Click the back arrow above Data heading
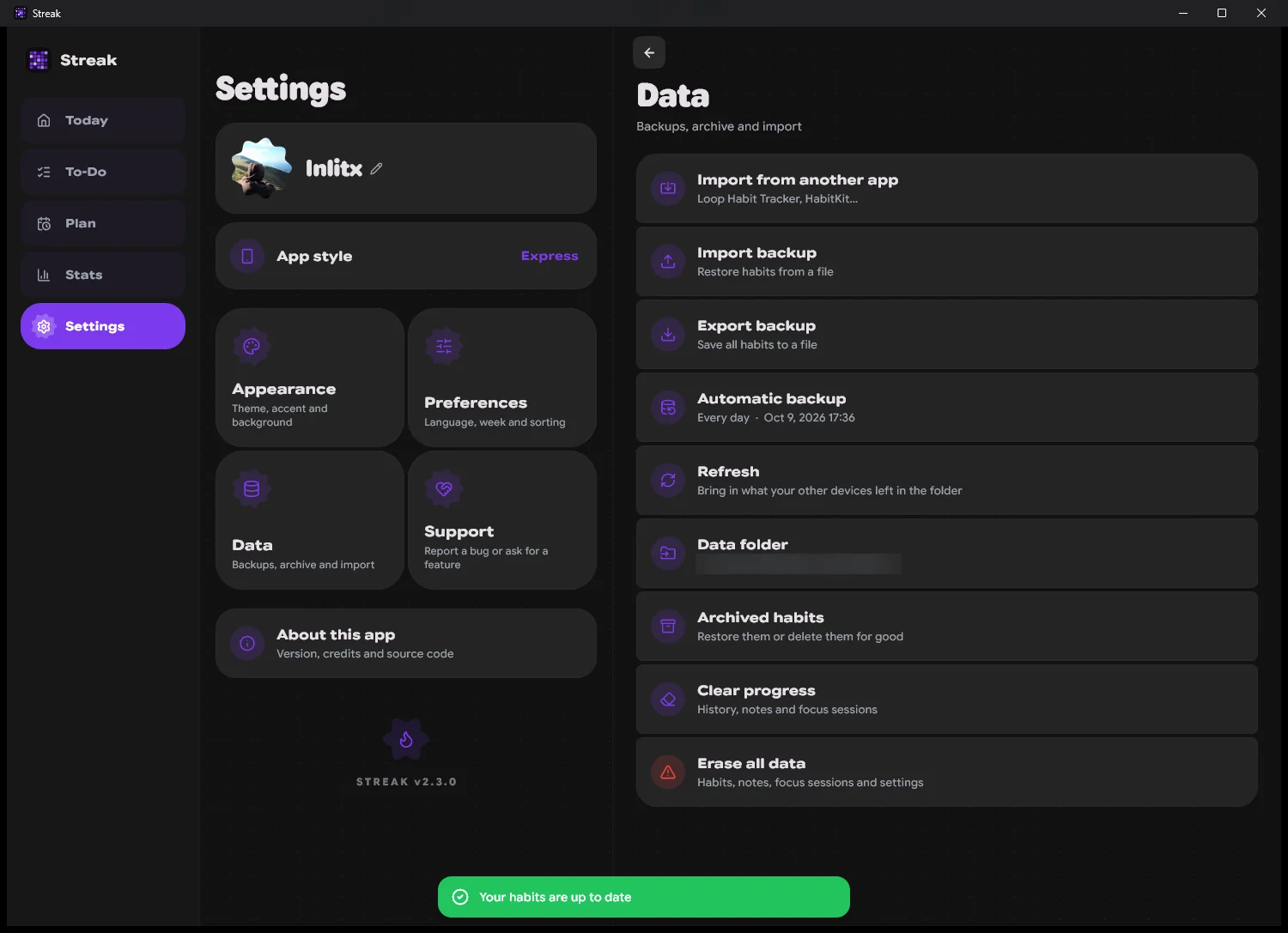Image resolution: width=1288 pixels, height=933 pixels. (x=649, y=52)
